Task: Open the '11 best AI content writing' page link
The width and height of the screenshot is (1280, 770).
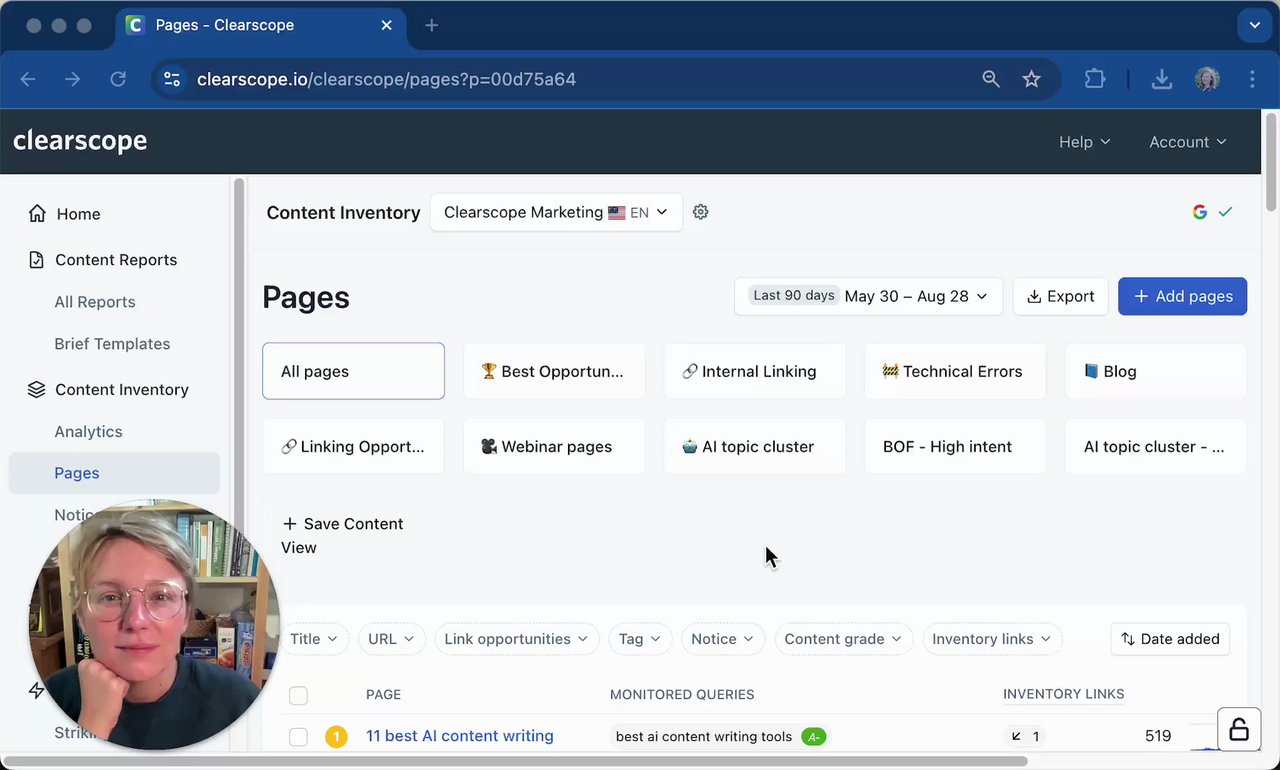Action: pyautogui.click(x=460, y=736)
